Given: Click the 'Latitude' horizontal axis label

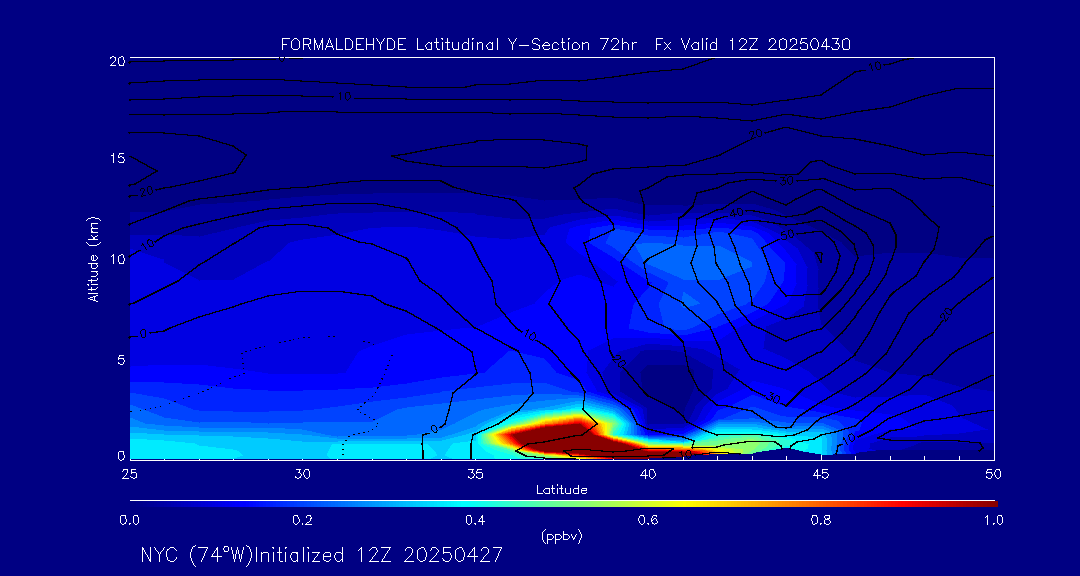Looking at the screenshot, I should (562, 490).
